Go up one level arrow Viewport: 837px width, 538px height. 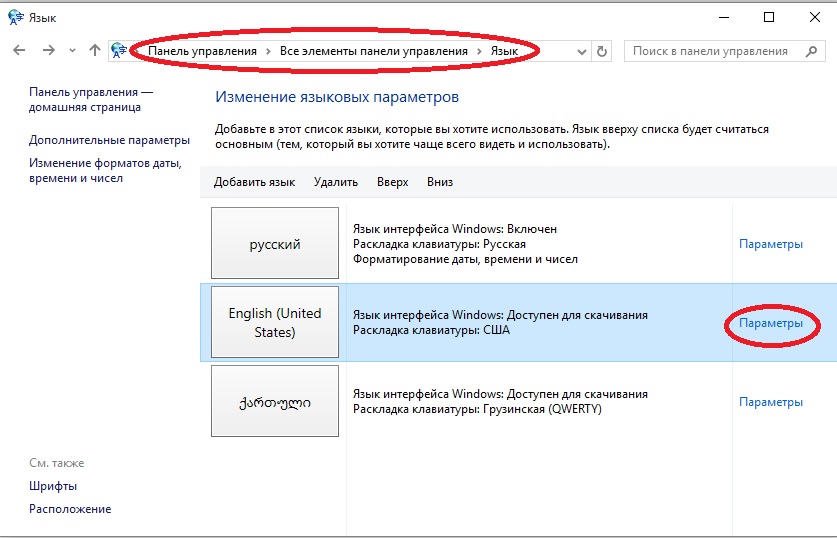95,50
